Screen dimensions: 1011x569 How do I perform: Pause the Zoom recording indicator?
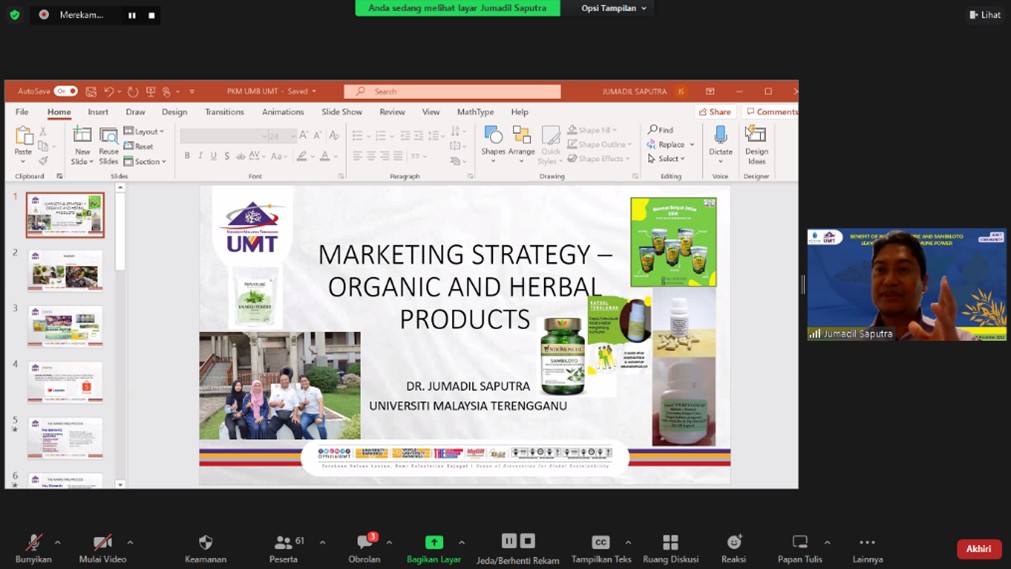pos(132,15)
